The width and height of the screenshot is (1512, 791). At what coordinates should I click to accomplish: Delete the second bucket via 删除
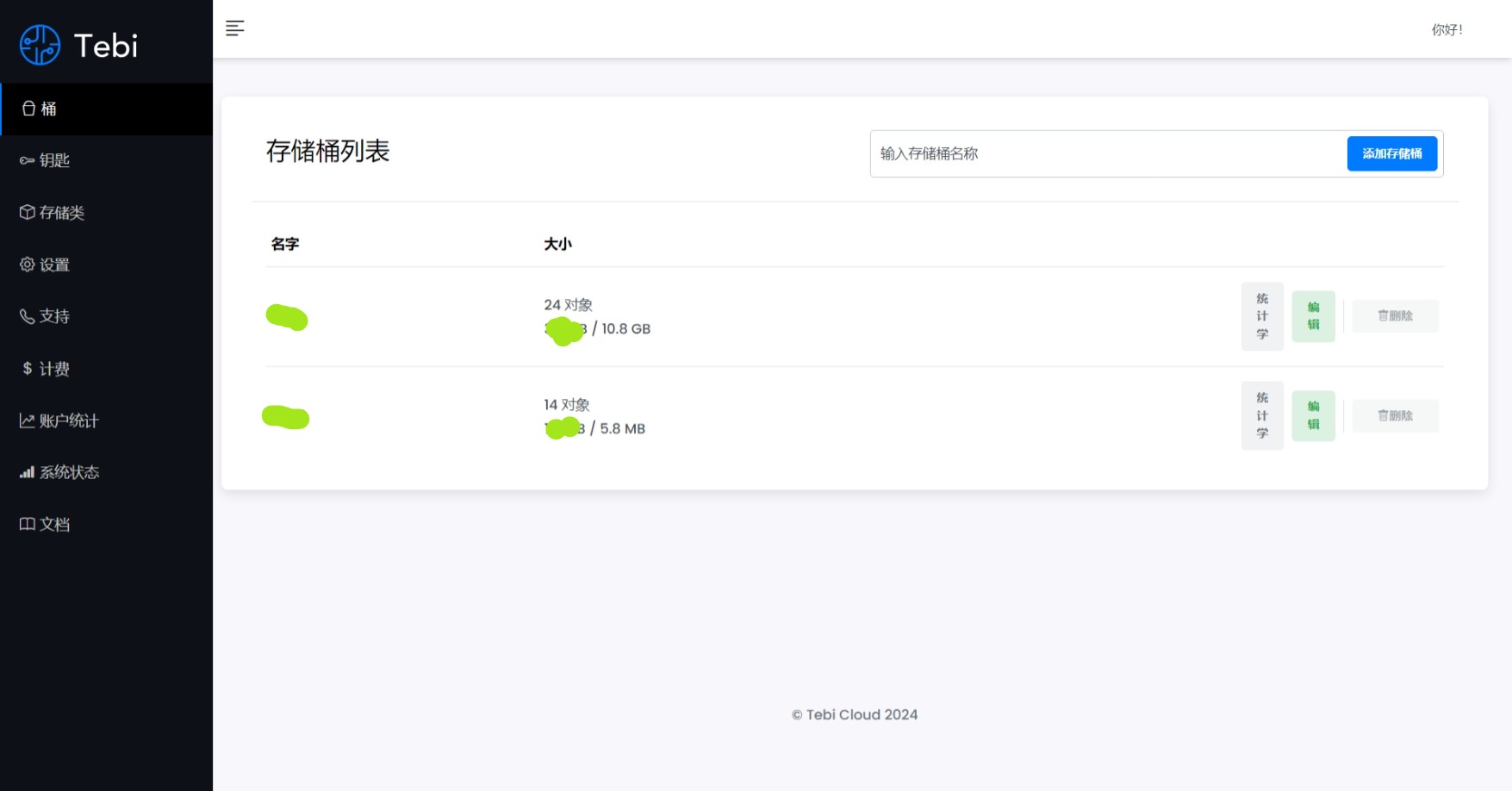1395,415
